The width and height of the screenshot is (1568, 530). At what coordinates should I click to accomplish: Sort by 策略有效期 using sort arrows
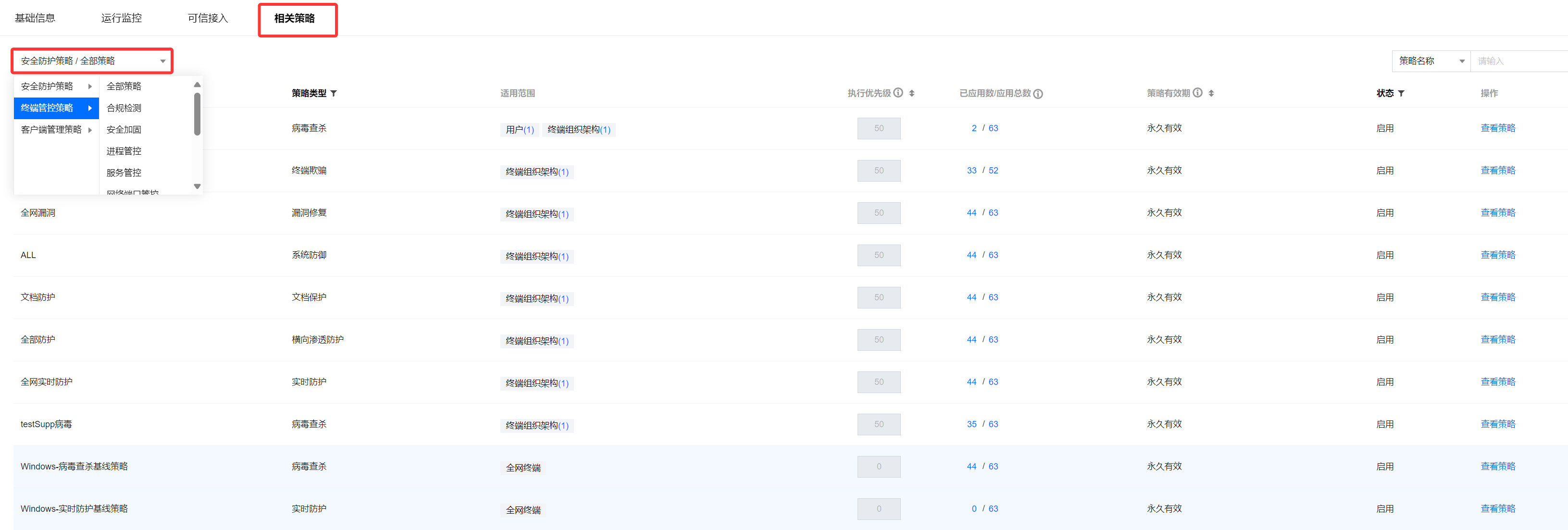(1211, 94)
